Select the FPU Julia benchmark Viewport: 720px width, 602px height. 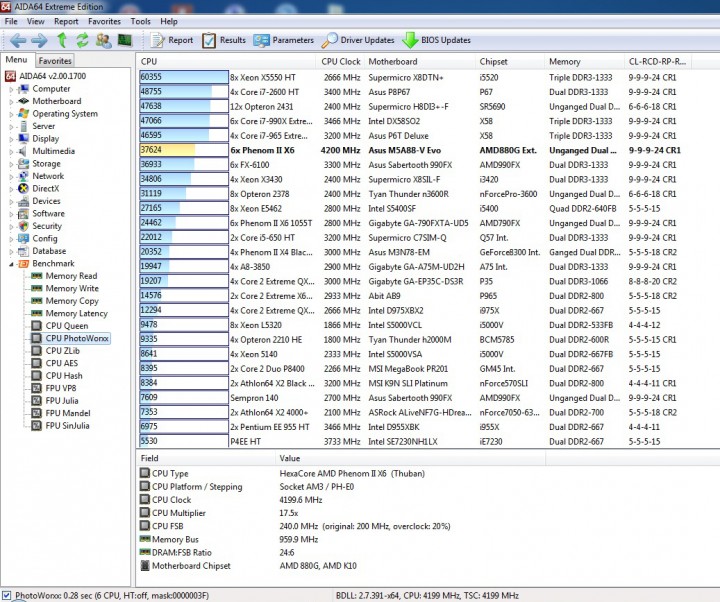click(62, 401)
